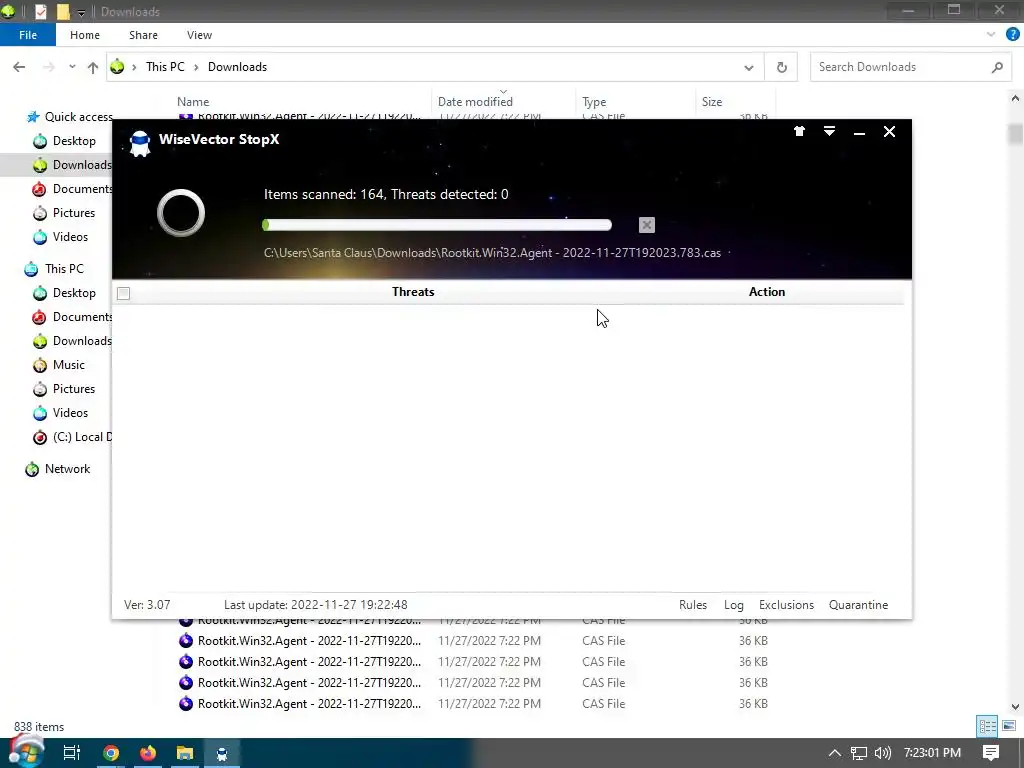Tick the select-all Threats checkbox
This screenshot has width=1024, height=768.
click(x=123, y=293)
